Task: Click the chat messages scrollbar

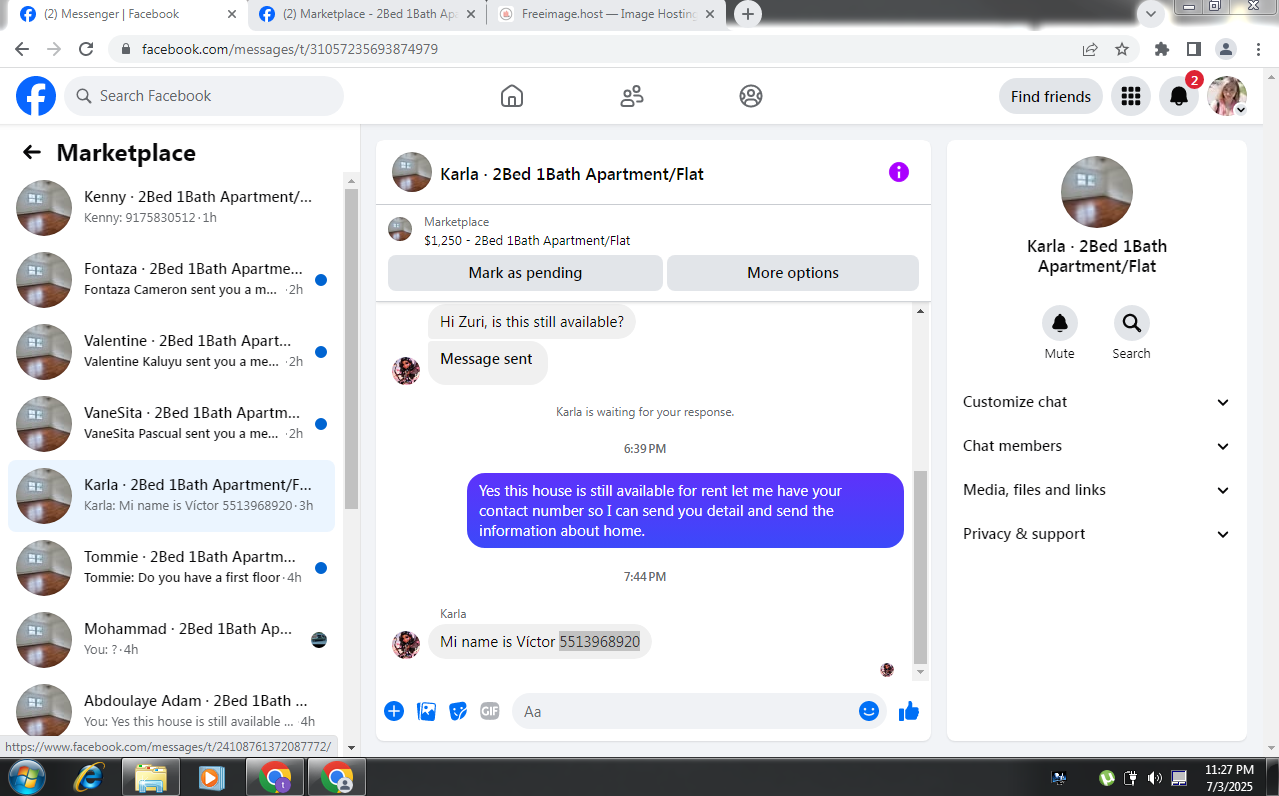Action: [921, 568]
